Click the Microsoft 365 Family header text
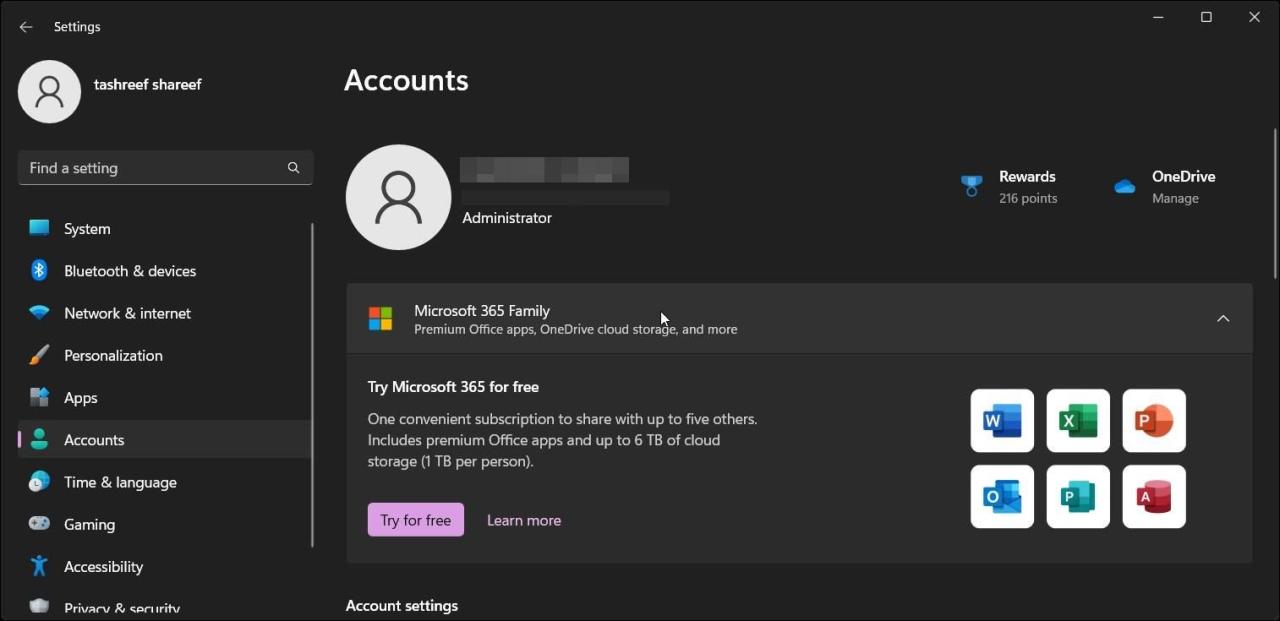This screenshot has height=621, width=1280. (x=482, y=311)
